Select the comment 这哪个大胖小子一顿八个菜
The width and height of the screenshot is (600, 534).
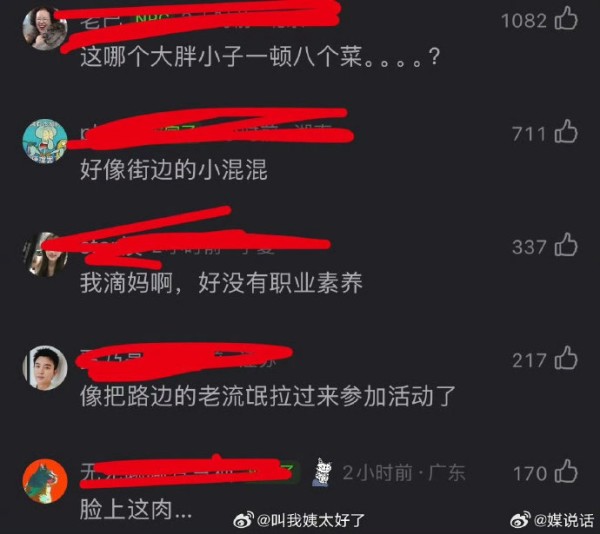260,57
